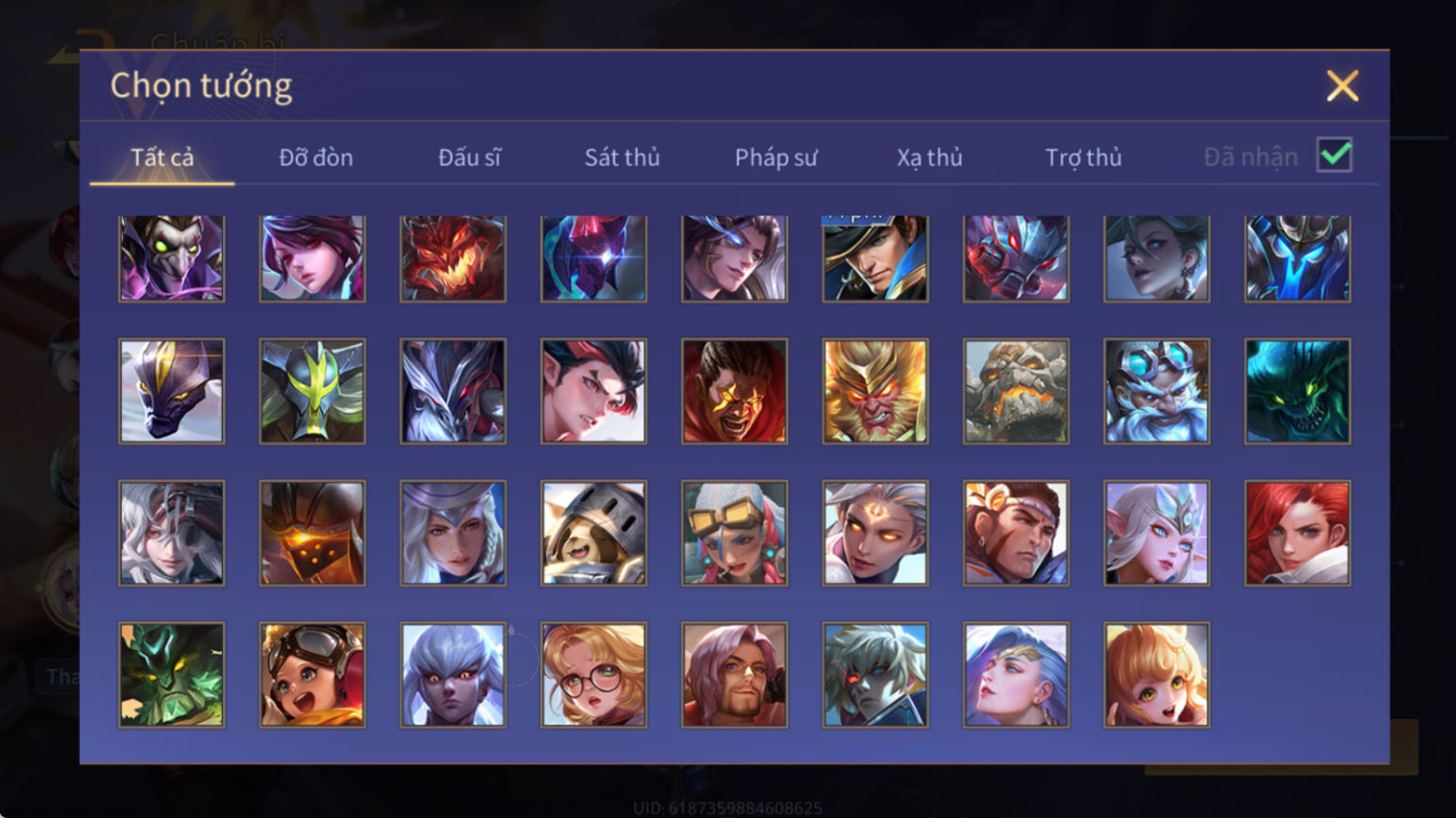
Task: Switch to the Đỡ đòn tab
Action: coord(316,158)
